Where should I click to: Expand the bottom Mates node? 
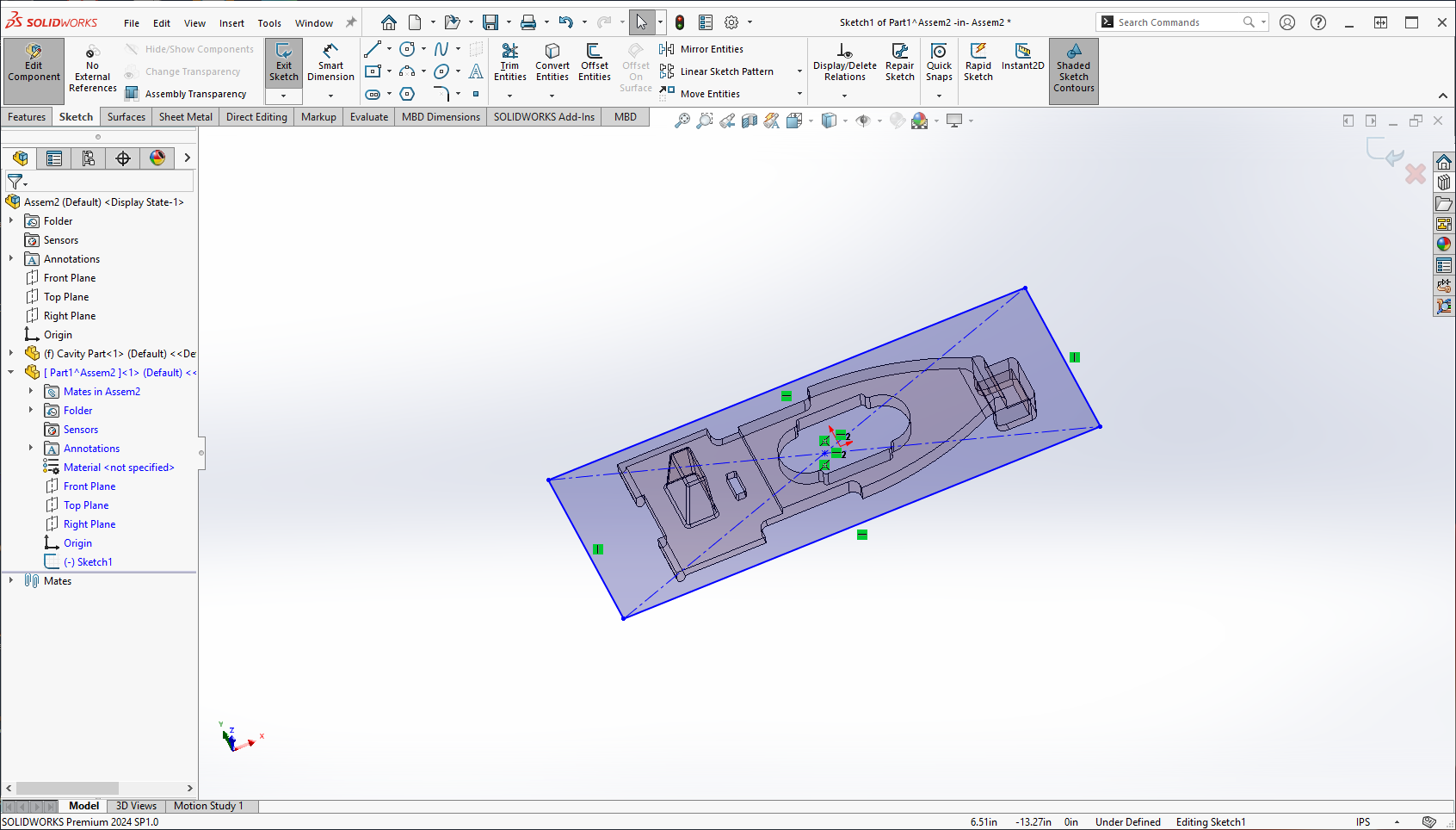(10, 580)
